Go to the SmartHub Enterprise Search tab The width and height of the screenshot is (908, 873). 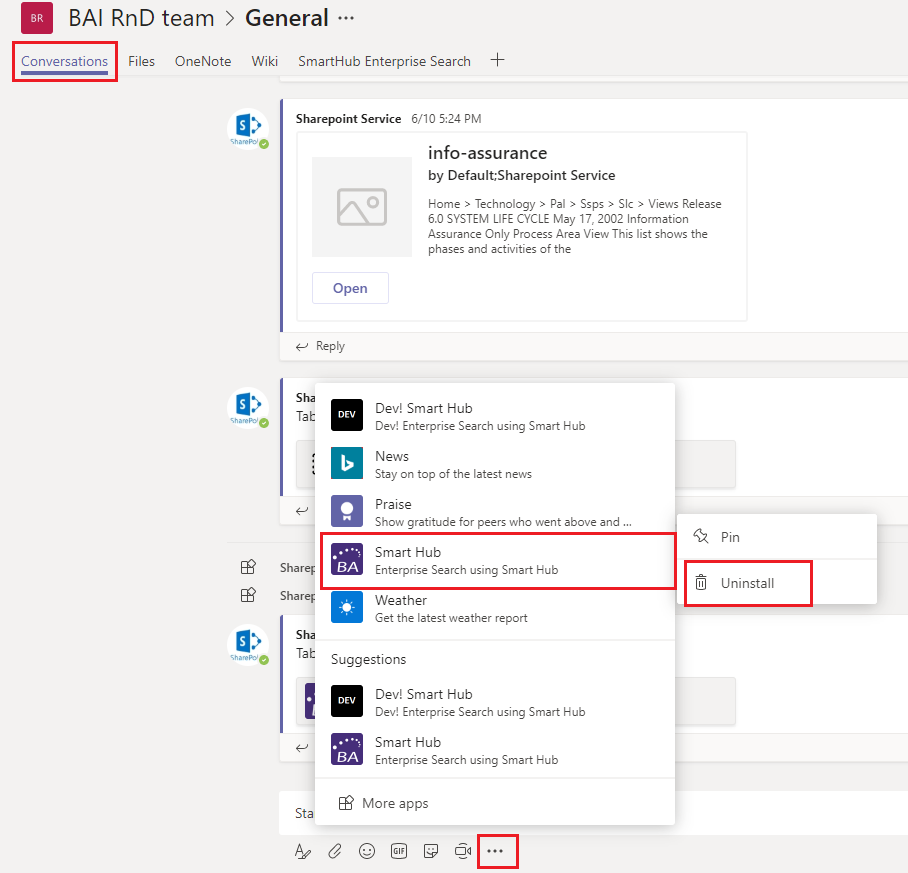pos(384,61)
